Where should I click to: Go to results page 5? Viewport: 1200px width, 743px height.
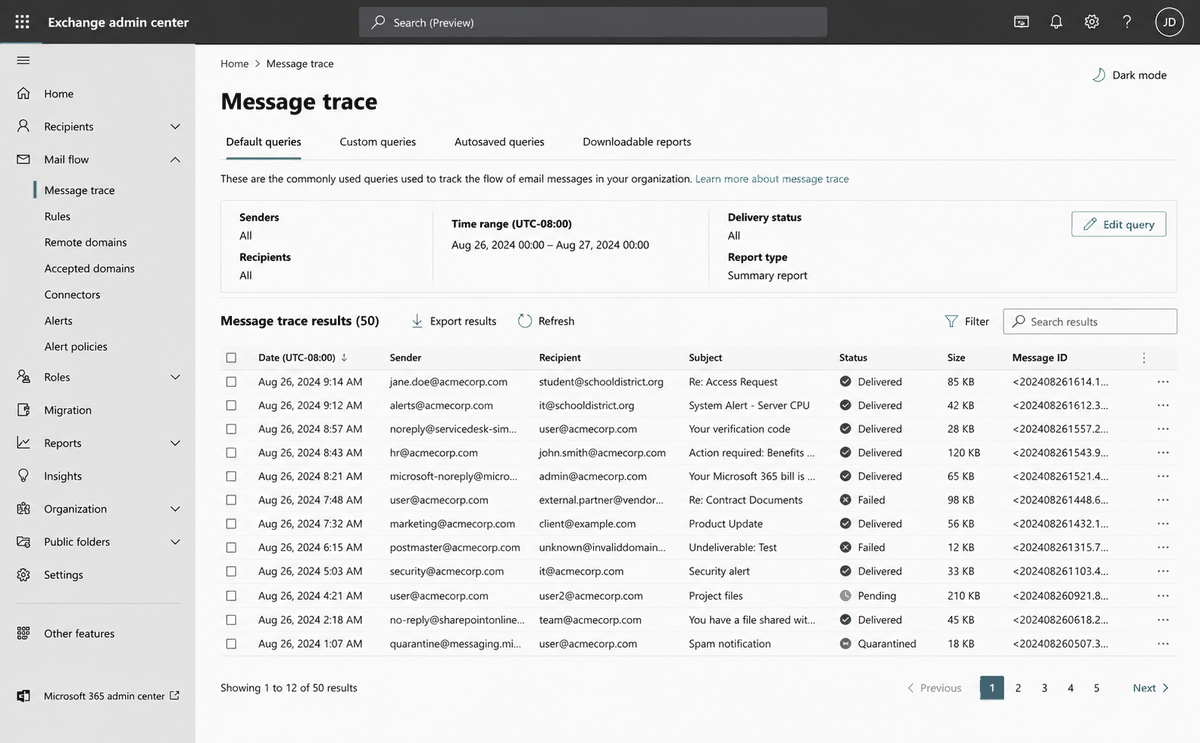(1096, 688)
